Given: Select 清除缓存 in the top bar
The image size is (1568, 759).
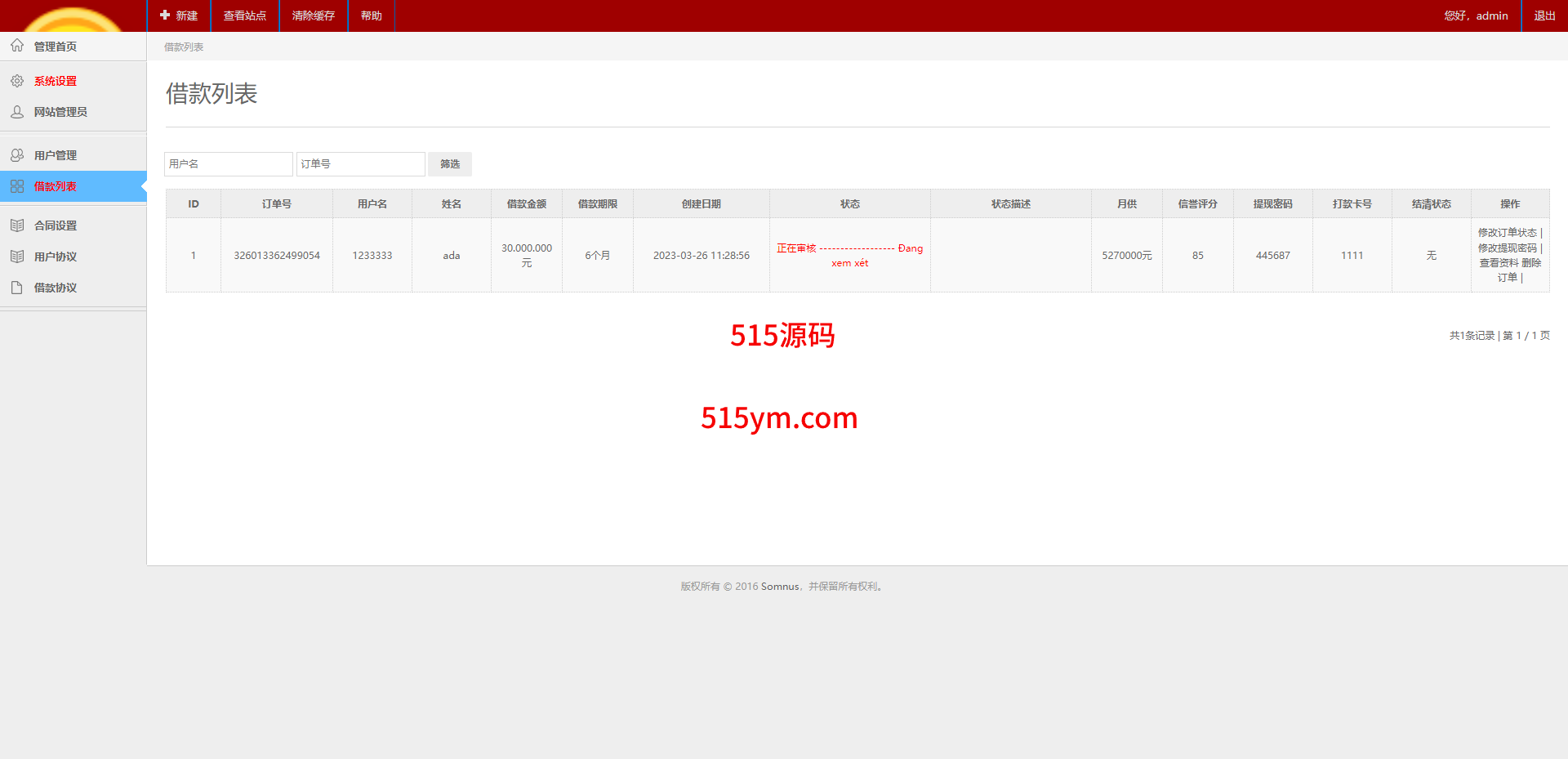Looking at the screenshot, I should click(x=314, y=16).
